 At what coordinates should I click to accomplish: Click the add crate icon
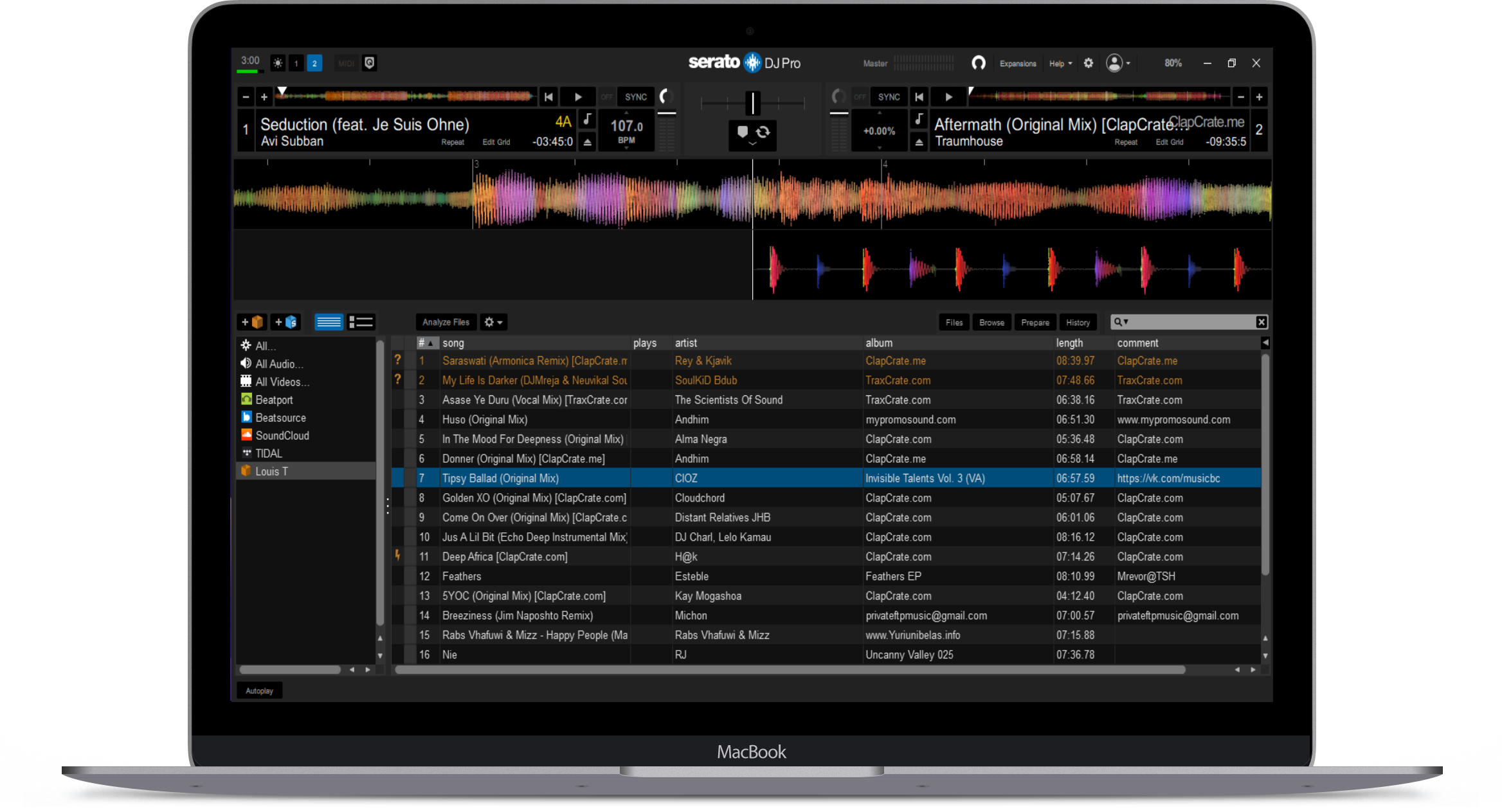click(x=252, y=322)
